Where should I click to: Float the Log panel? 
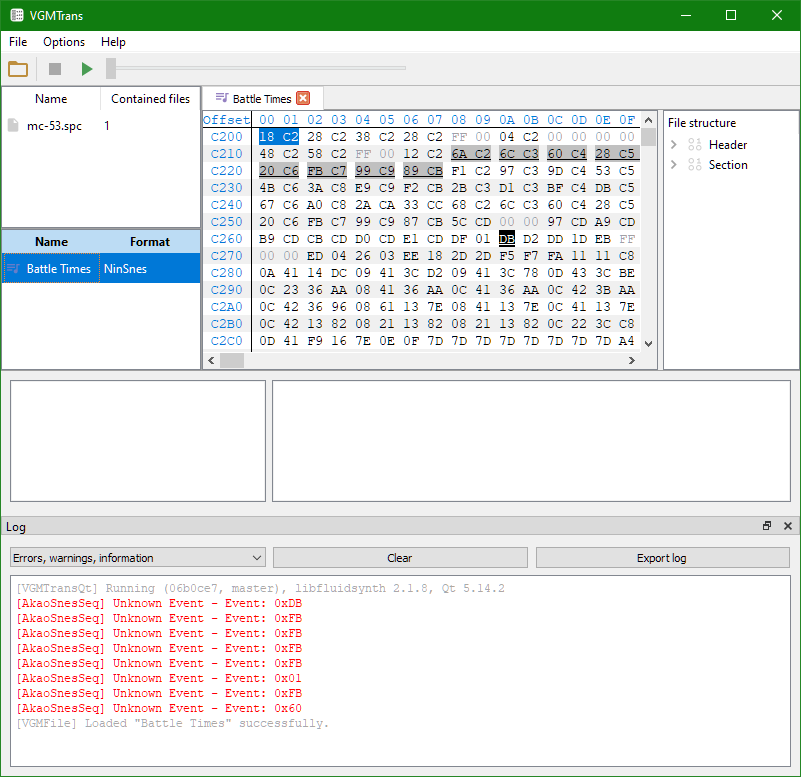767,526
